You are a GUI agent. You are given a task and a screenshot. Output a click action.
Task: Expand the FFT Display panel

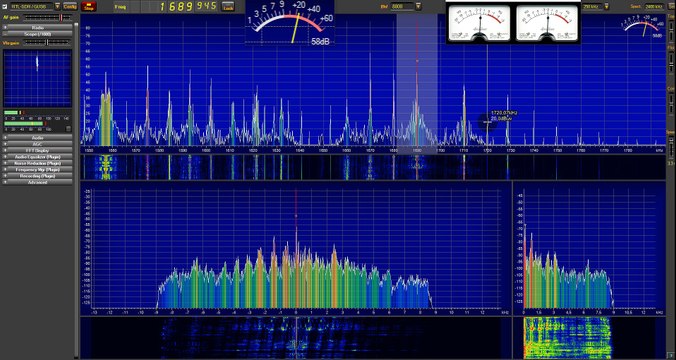click(38, 150)
